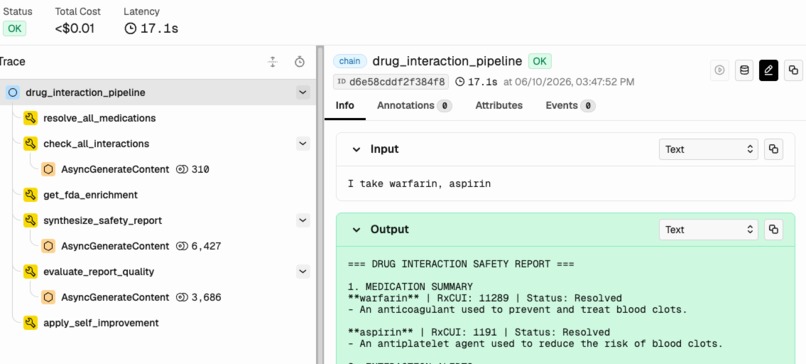Collapse the drug_interaction_pipeline tree node
This screenshot has width=806, height=364.
pos(303,93)
